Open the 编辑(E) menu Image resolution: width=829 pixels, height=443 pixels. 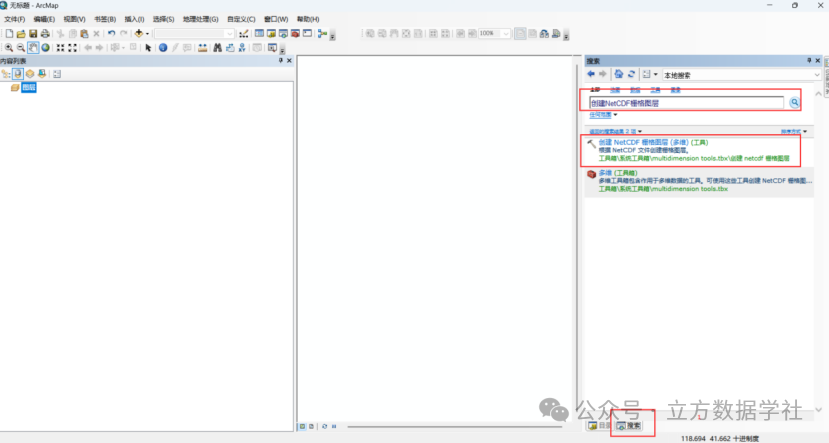44,19
